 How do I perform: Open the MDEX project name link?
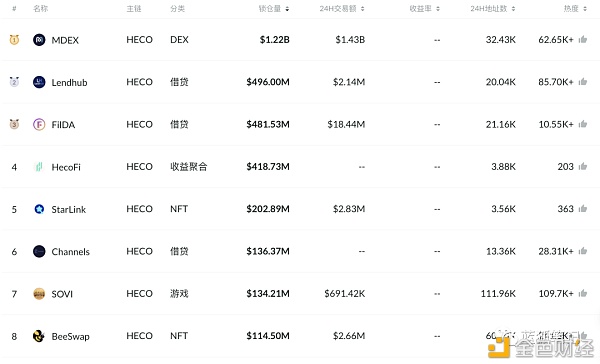65,40
